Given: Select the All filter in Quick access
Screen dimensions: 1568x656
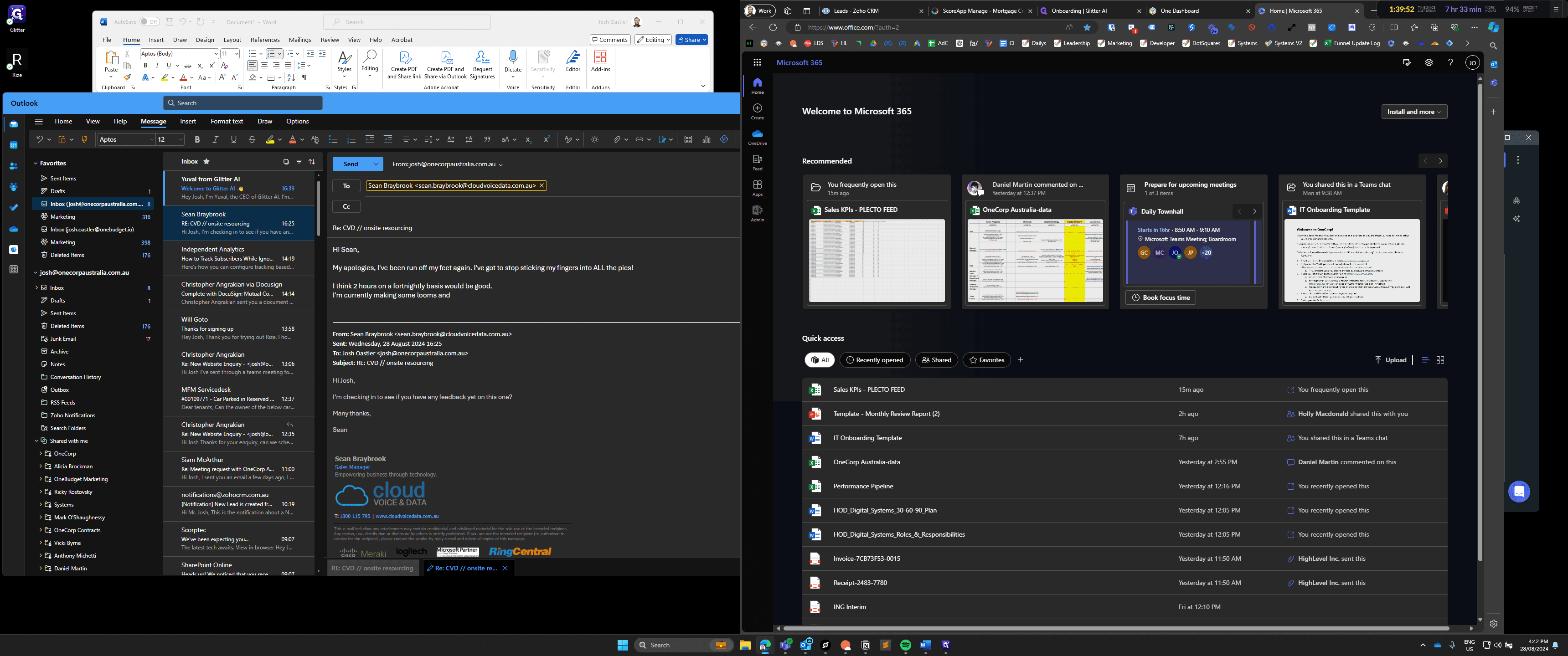Looking at the screenshot, I should [819, 360].
